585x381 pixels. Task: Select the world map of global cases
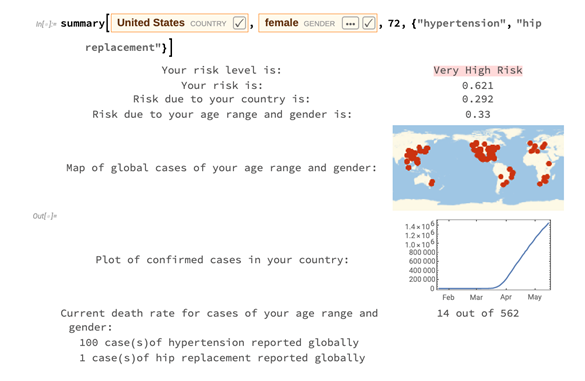click(x=478, y=168)
